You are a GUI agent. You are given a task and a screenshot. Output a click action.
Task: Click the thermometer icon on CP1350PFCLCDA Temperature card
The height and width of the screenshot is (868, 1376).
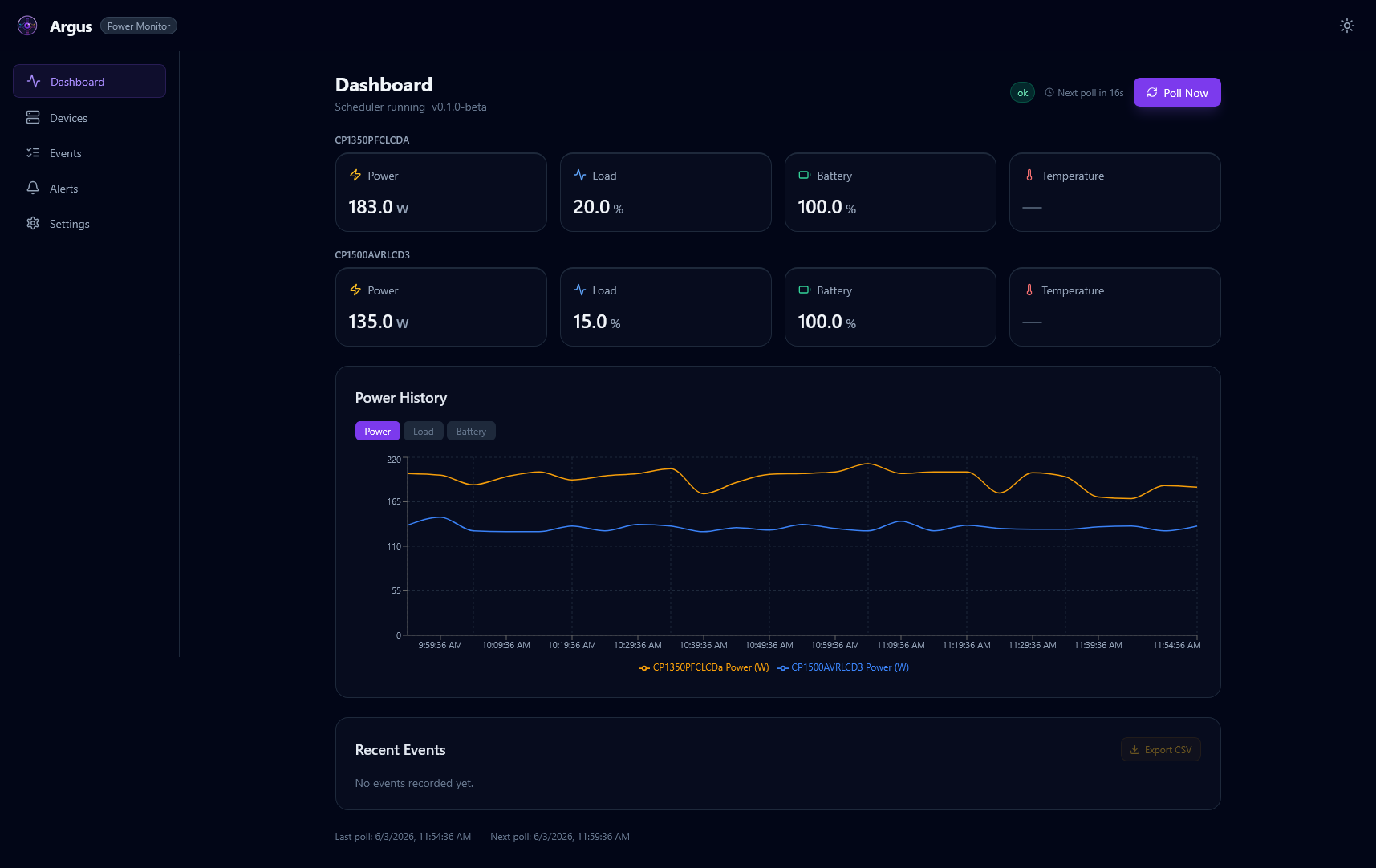click(1029, 175)
